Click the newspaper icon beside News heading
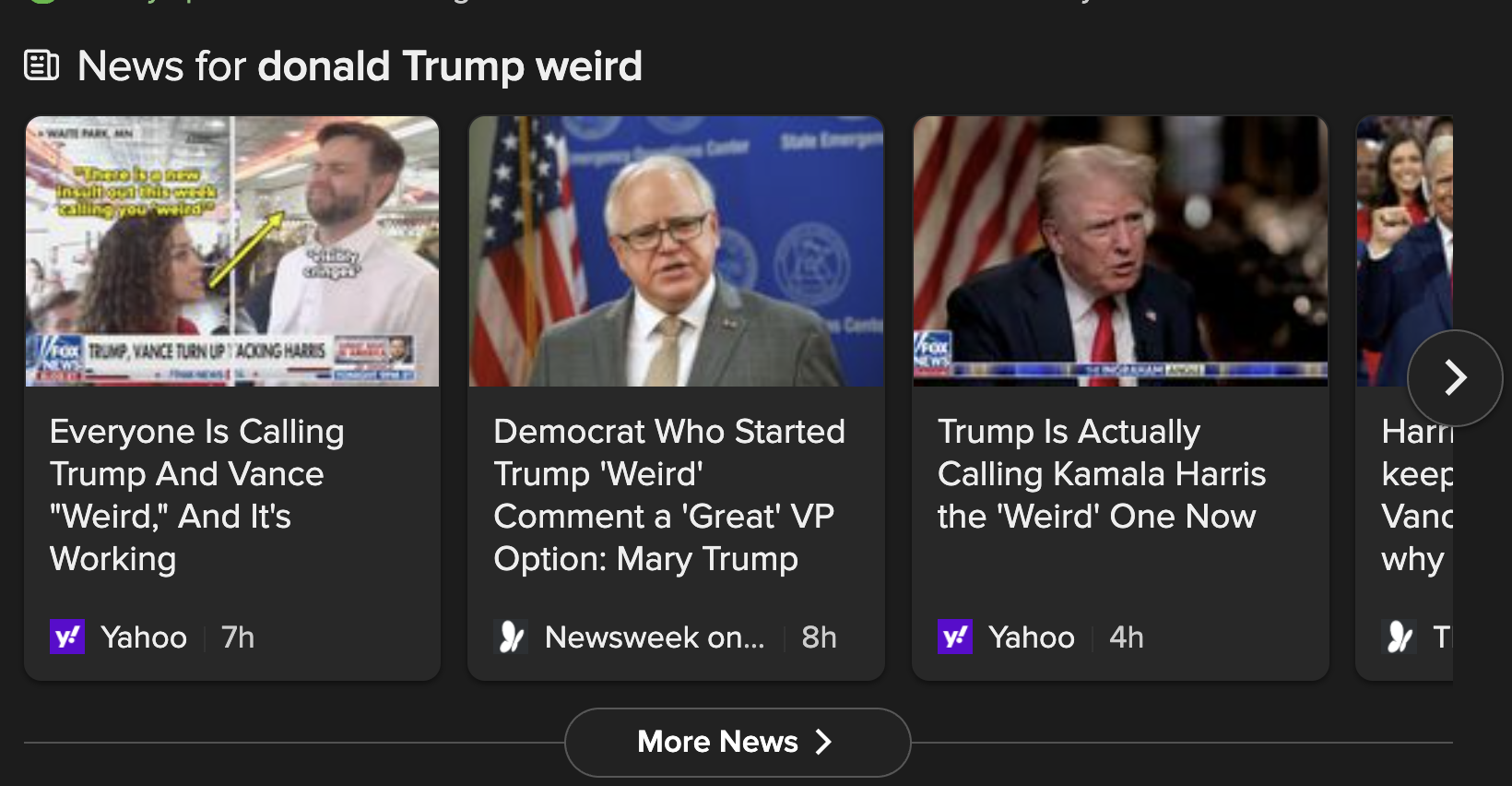This screenshot has width=1512, height=786. [41, 65]
